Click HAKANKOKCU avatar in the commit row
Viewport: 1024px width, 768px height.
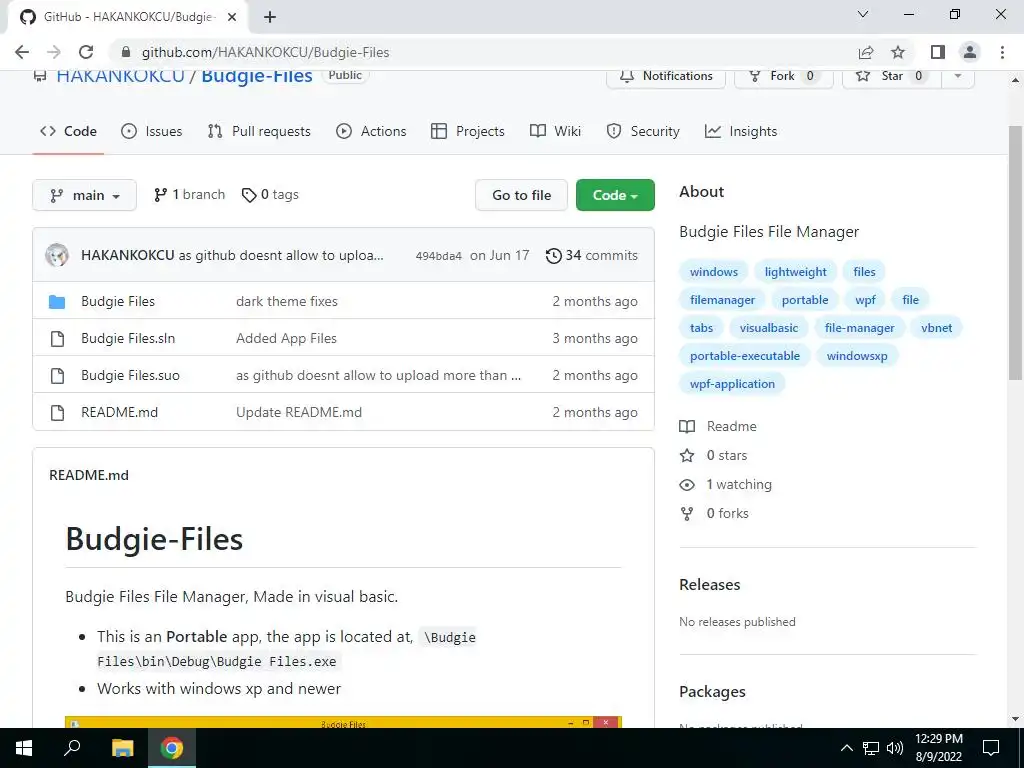57,255
